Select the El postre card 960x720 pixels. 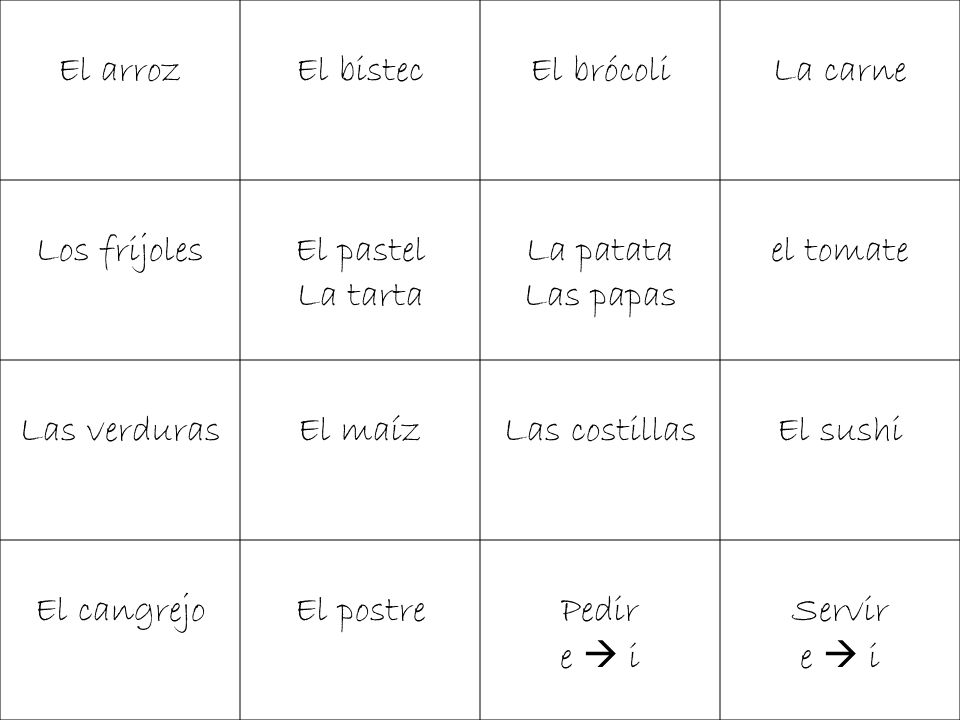(x=360, y=630)
